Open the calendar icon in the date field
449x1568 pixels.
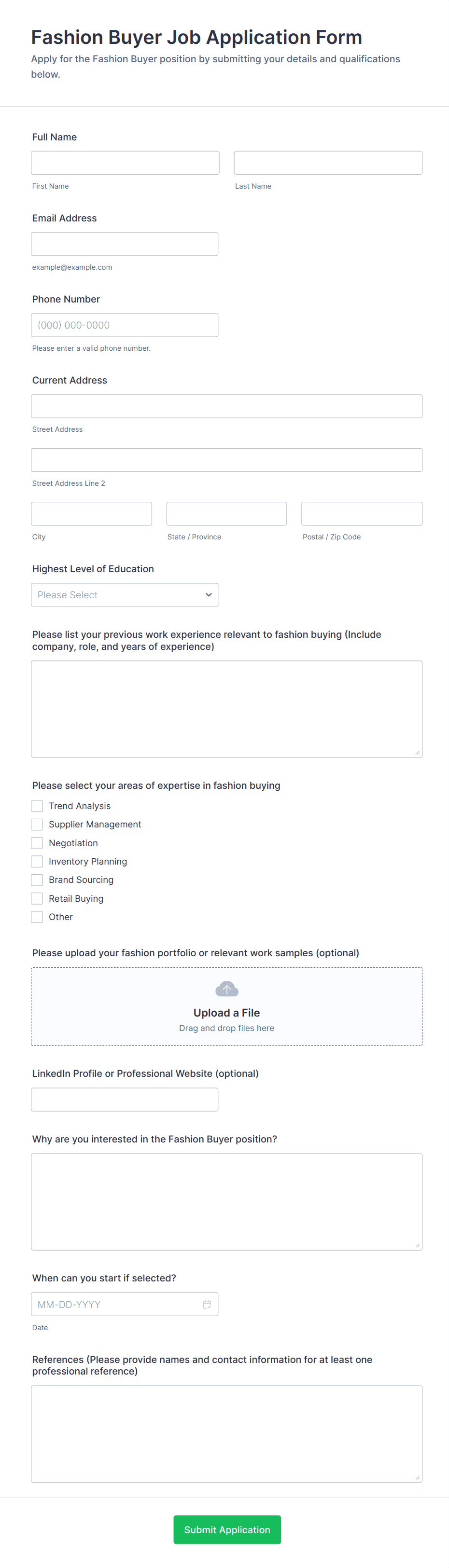(207, 1305)
